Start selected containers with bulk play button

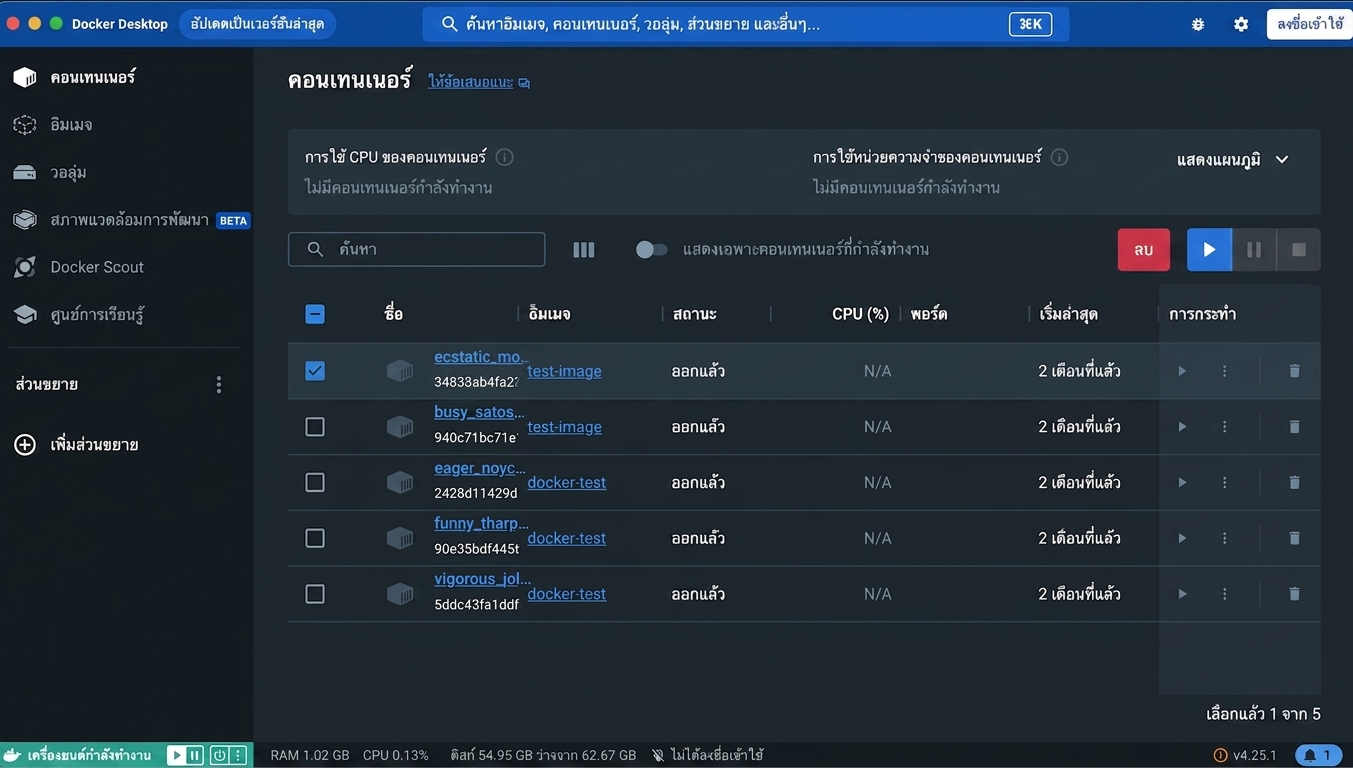pos(1209,250)
